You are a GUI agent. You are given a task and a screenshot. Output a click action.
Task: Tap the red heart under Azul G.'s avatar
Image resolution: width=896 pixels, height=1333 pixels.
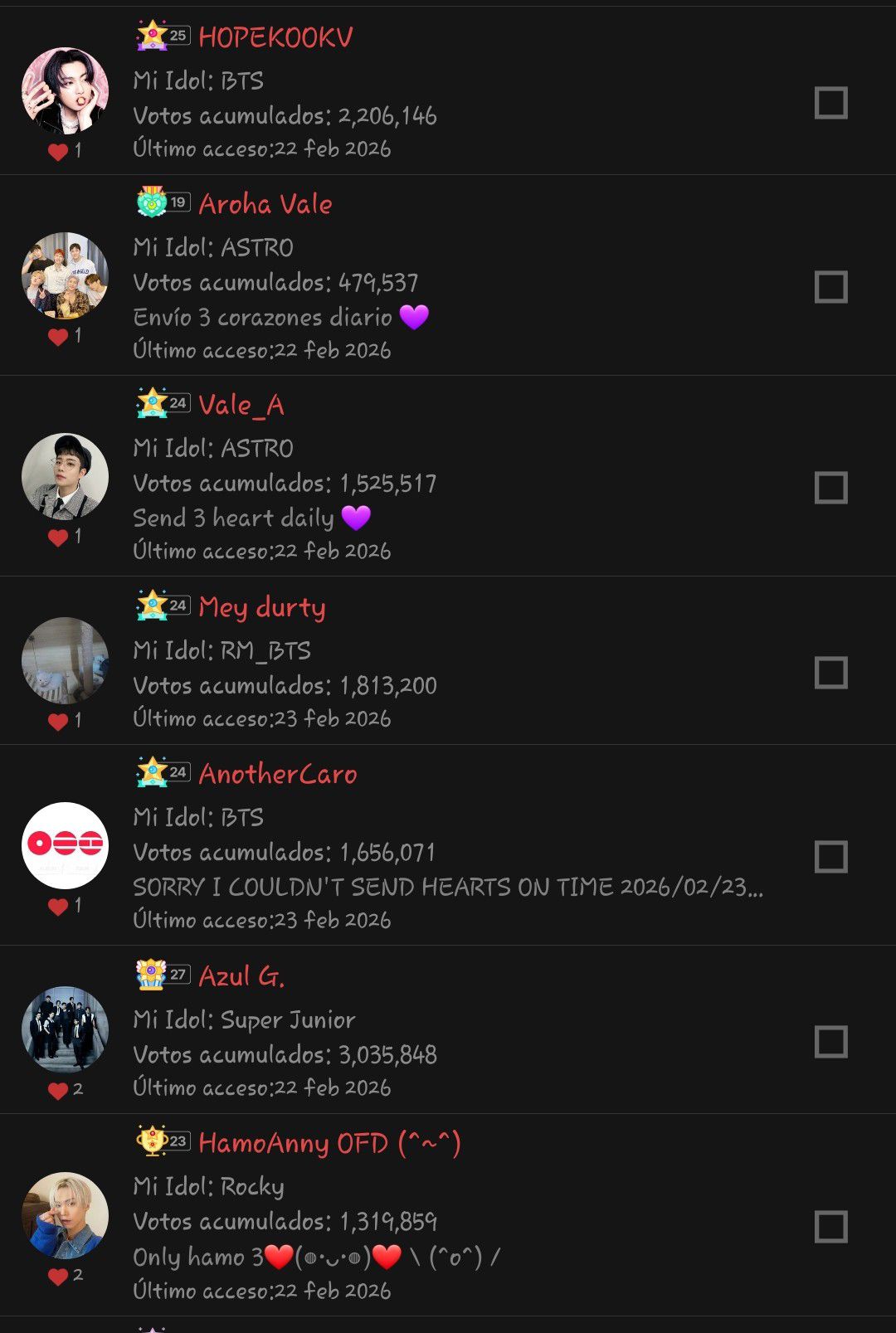click(57, 1091)
